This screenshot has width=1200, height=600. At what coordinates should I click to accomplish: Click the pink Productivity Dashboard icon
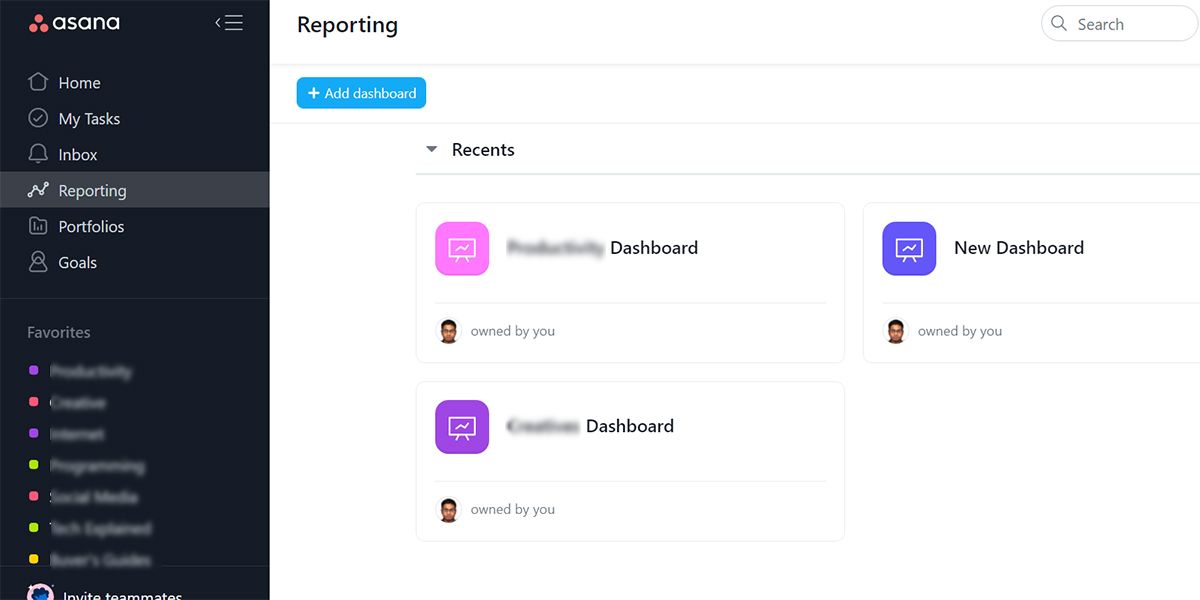coord(462,248)
